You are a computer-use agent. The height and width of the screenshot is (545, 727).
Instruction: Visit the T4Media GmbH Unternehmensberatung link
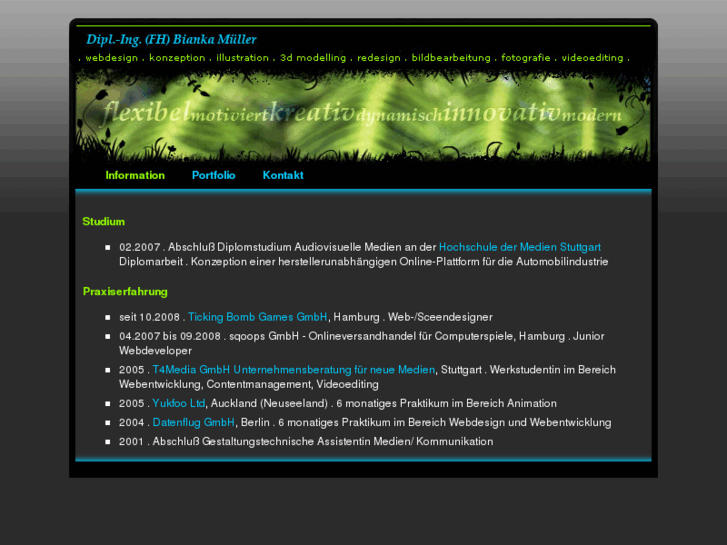click(x=293, y=370)
